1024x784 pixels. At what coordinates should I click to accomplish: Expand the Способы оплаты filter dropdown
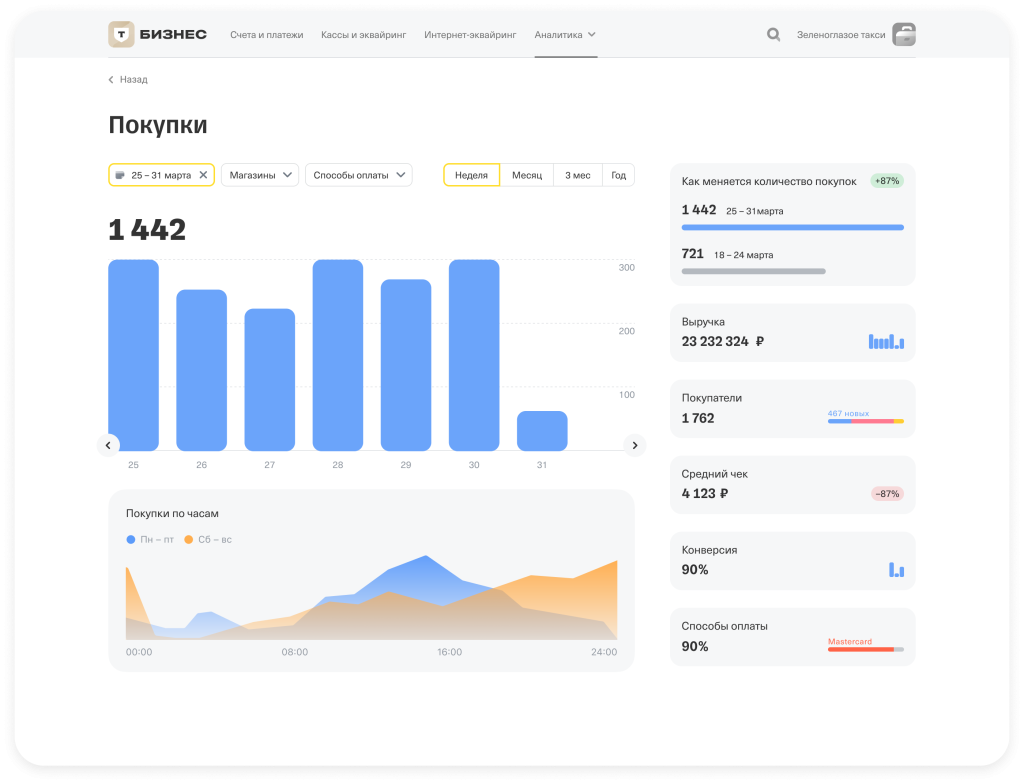(358, 175)
